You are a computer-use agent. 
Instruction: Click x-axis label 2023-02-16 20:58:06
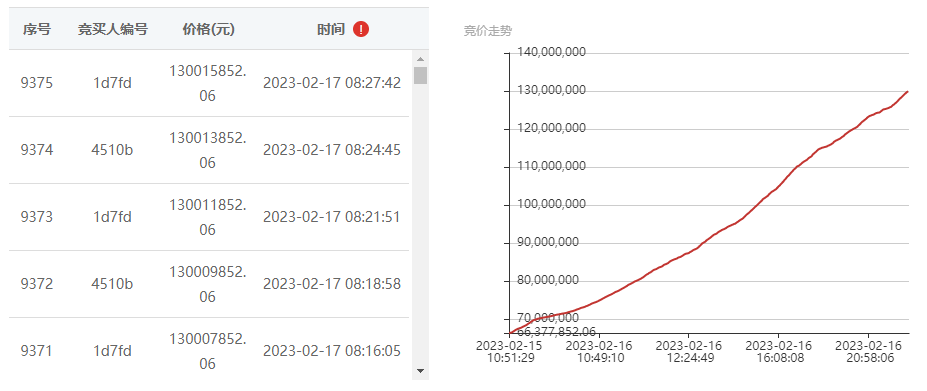[x=868, y=351]
